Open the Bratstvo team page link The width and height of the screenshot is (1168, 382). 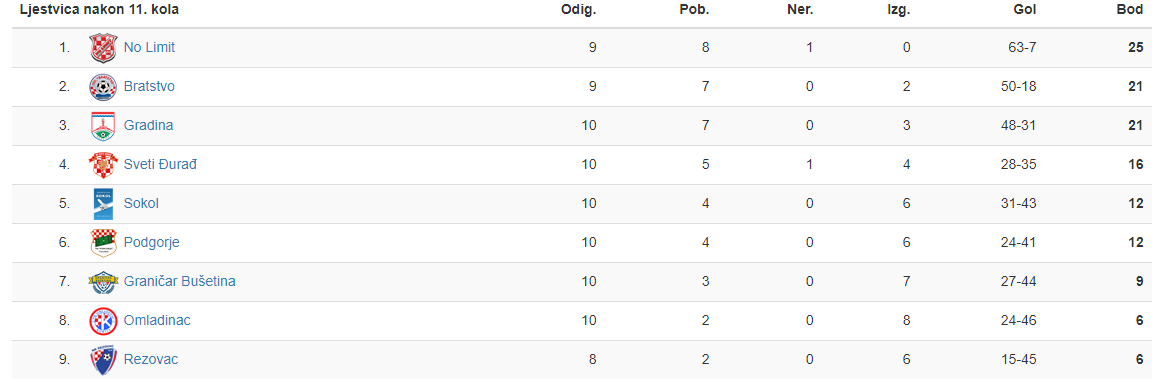click(149, 86)
